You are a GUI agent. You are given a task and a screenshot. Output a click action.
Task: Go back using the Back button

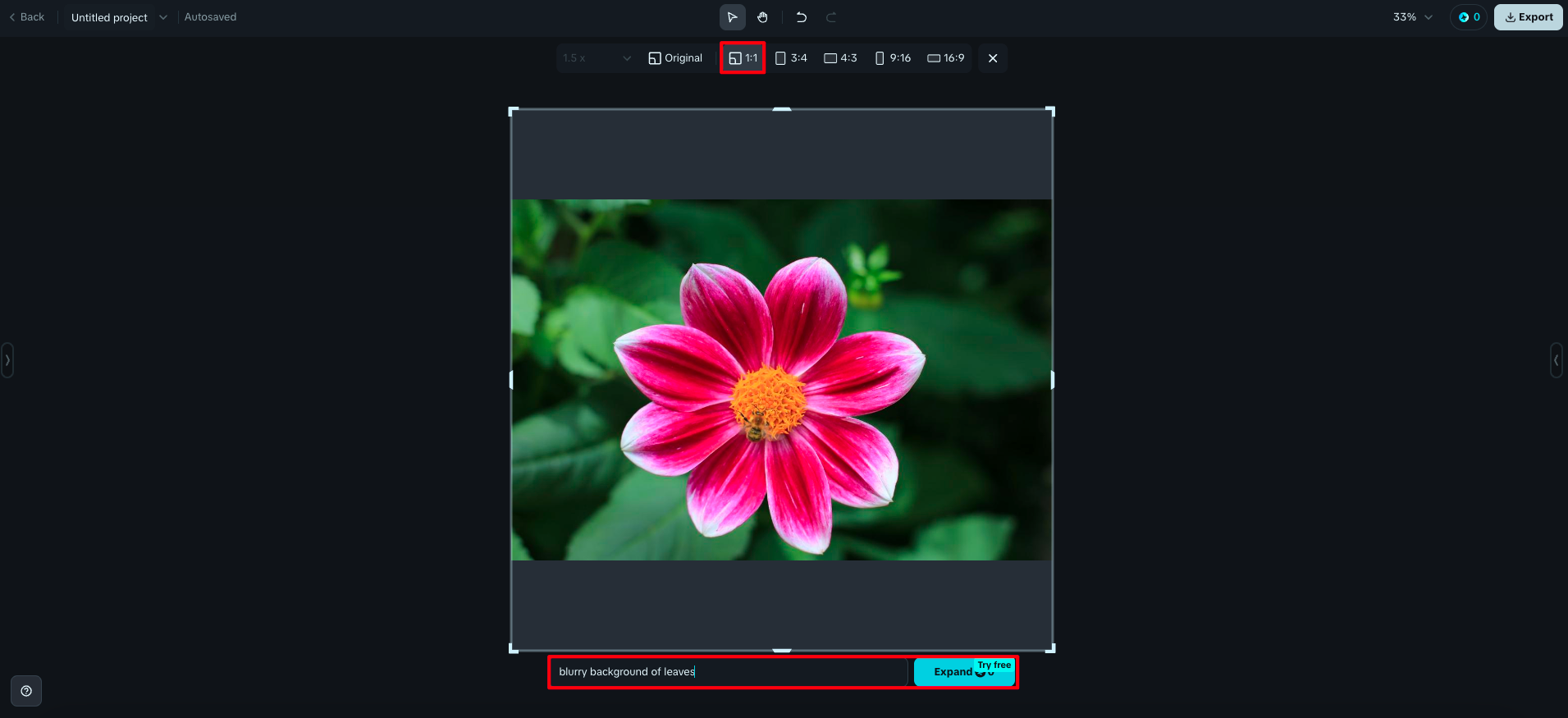[27, 17]
